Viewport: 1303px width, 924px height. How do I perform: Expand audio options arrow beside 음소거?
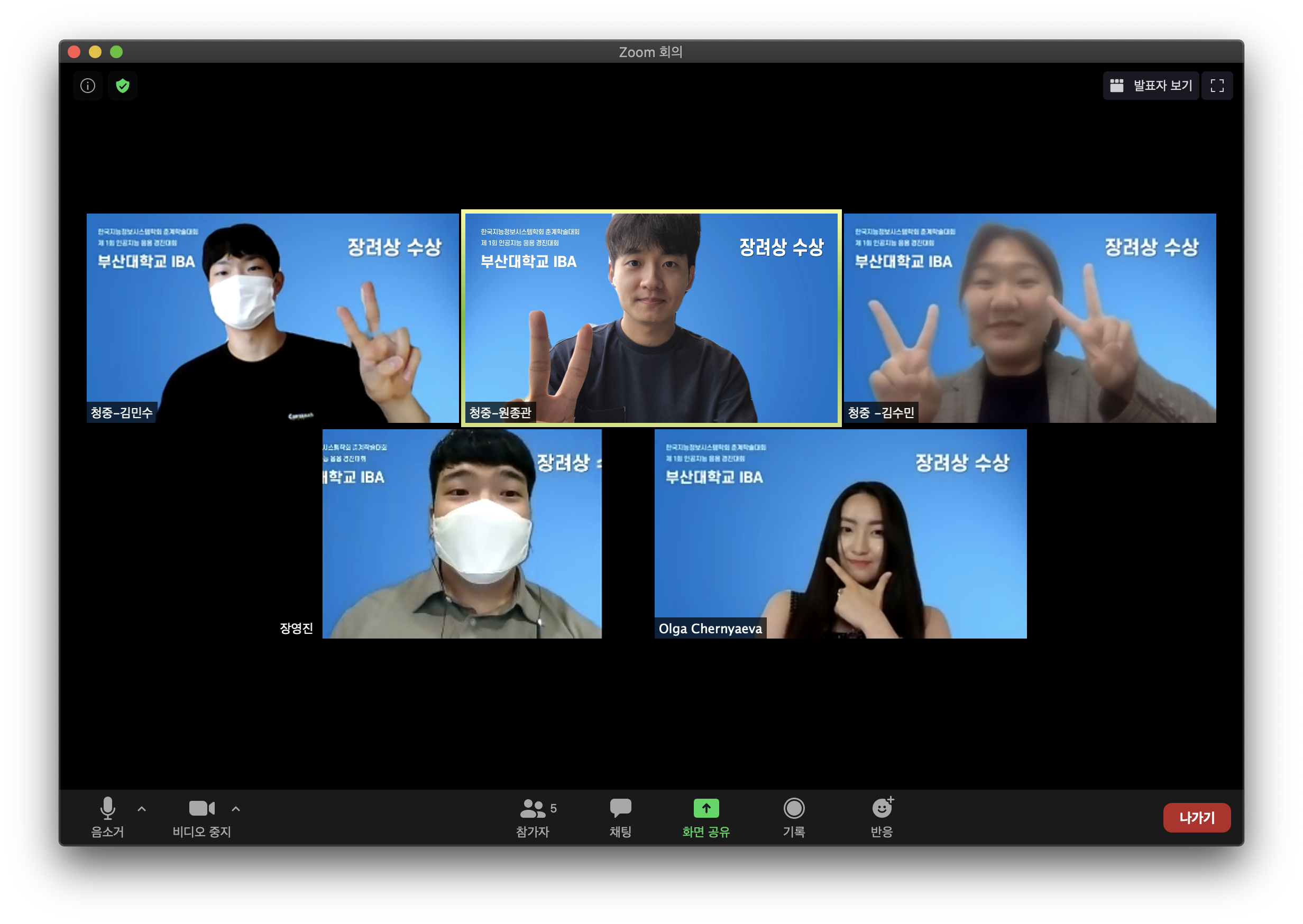142,809
